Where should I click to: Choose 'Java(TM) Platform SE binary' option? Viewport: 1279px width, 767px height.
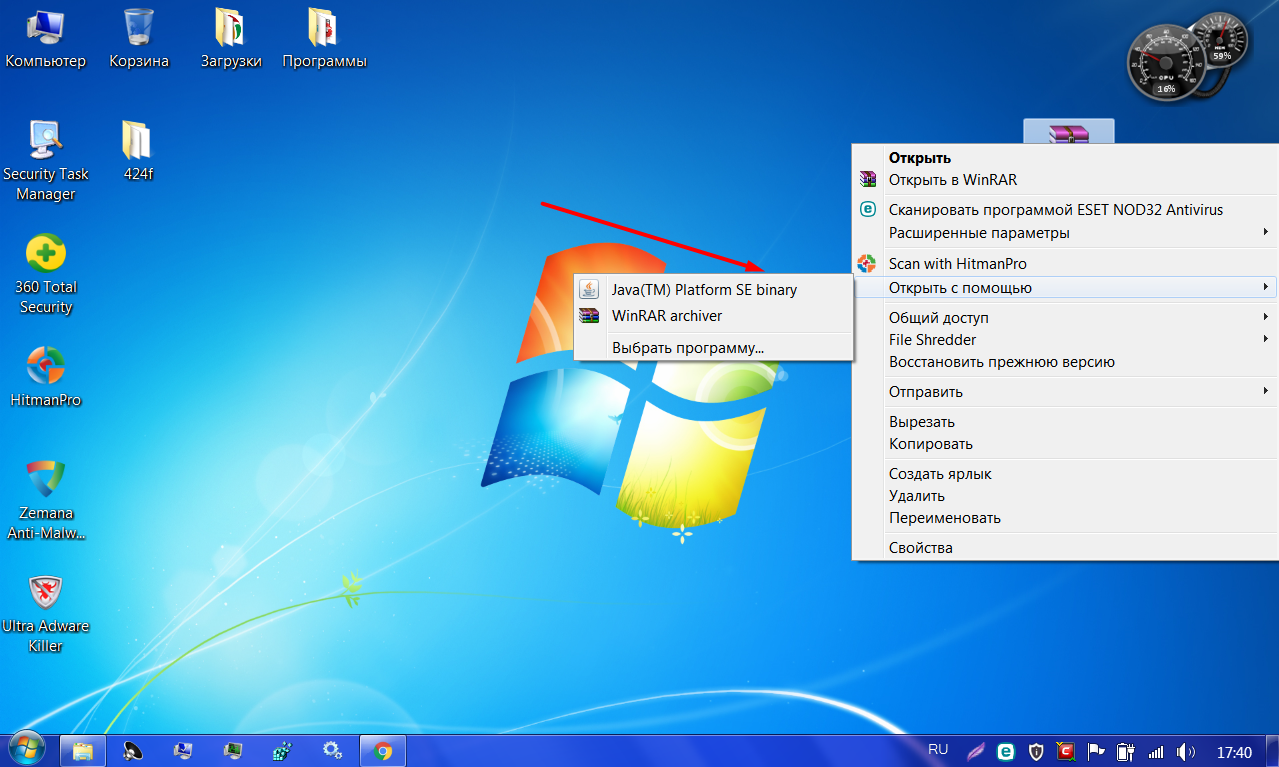pos(704,290)
